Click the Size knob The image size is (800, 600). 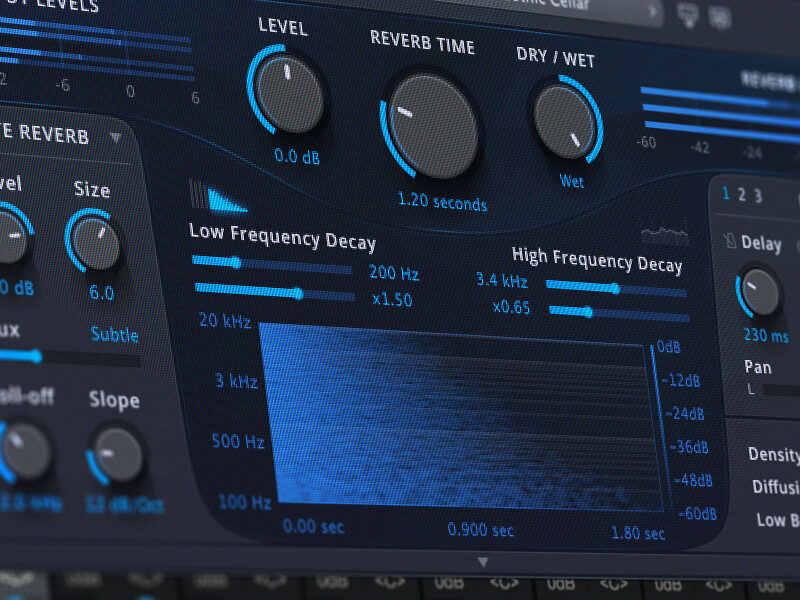coord(95,243)
